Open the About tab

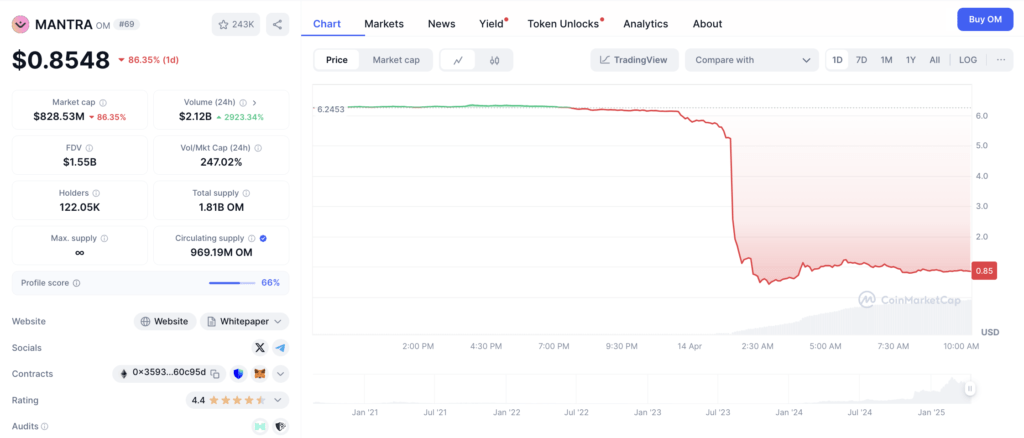click(707, 23)
